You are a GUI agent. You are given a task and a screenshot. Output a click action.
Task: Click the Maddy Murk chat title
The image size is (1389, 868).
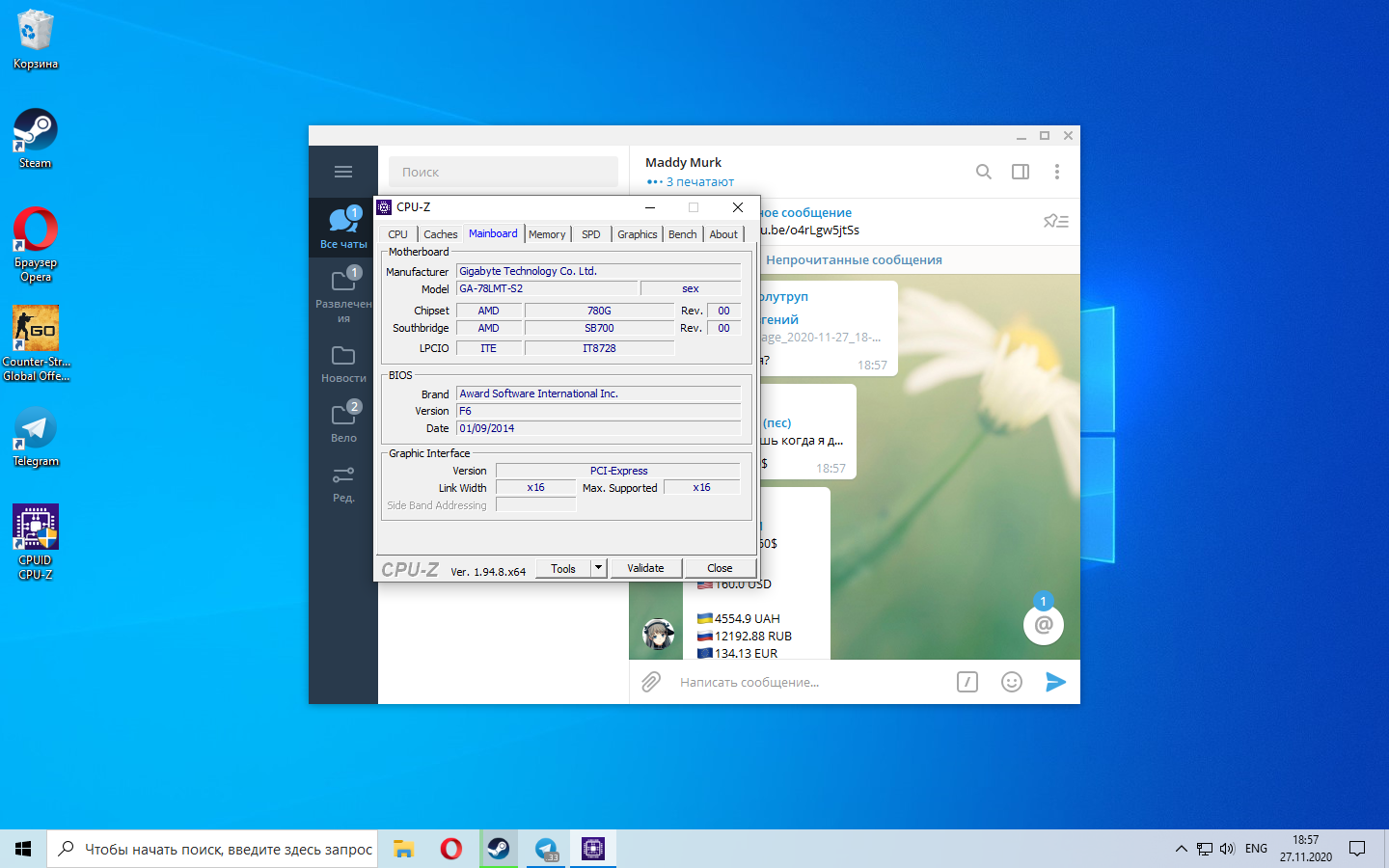point(683,162)
